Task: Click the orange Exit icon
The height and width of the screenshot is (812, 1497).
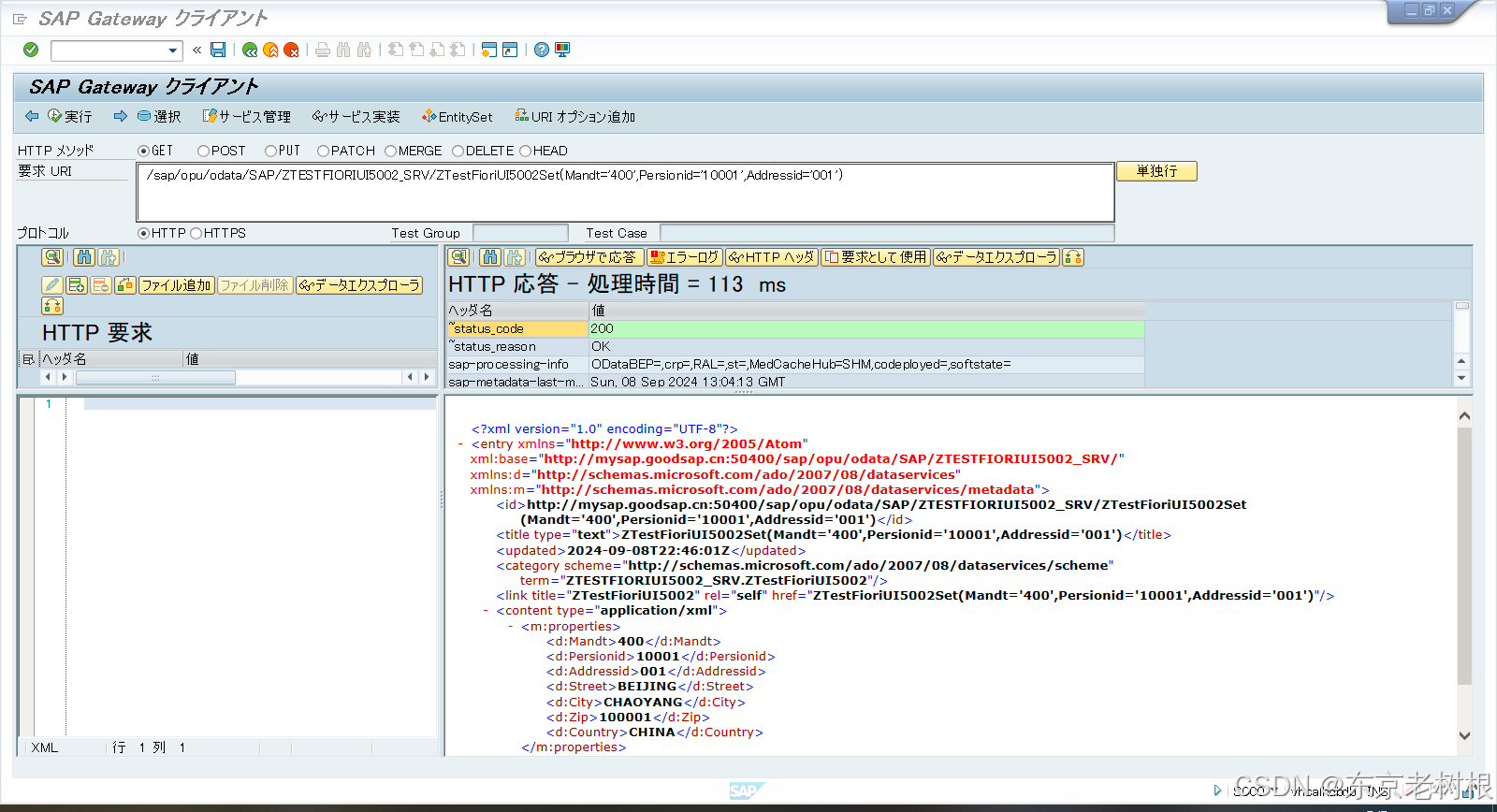Action: (270, 50)
